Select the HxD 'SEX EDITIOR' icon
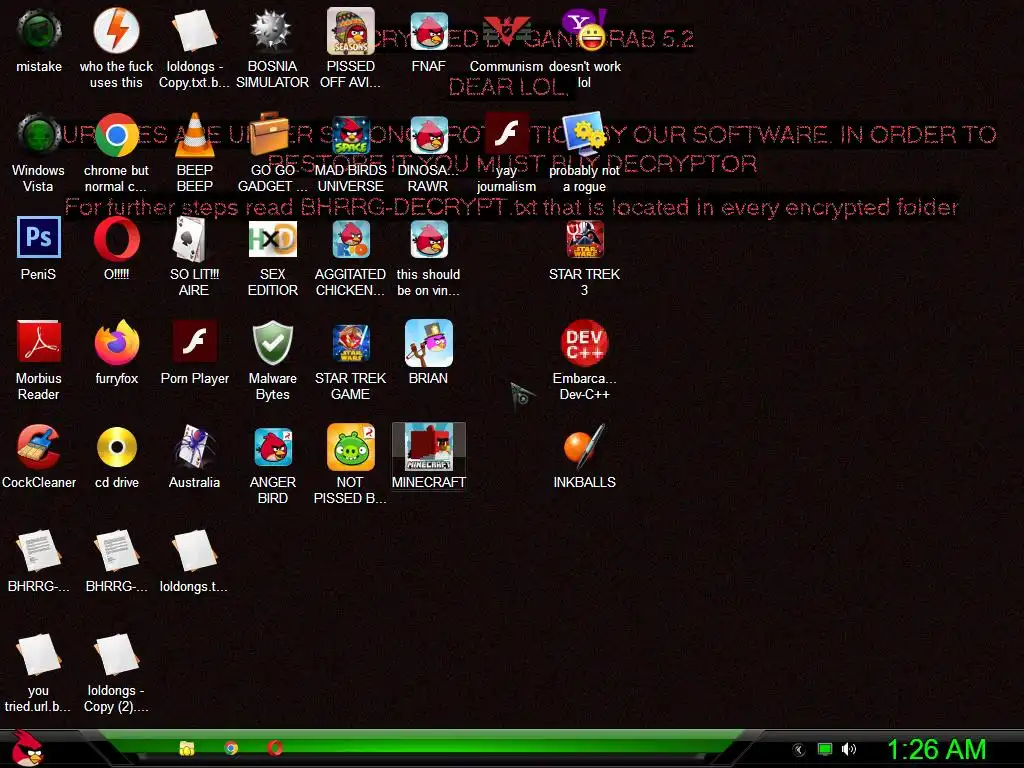Viewport: 1024px width, 768px height. [272, 239]
